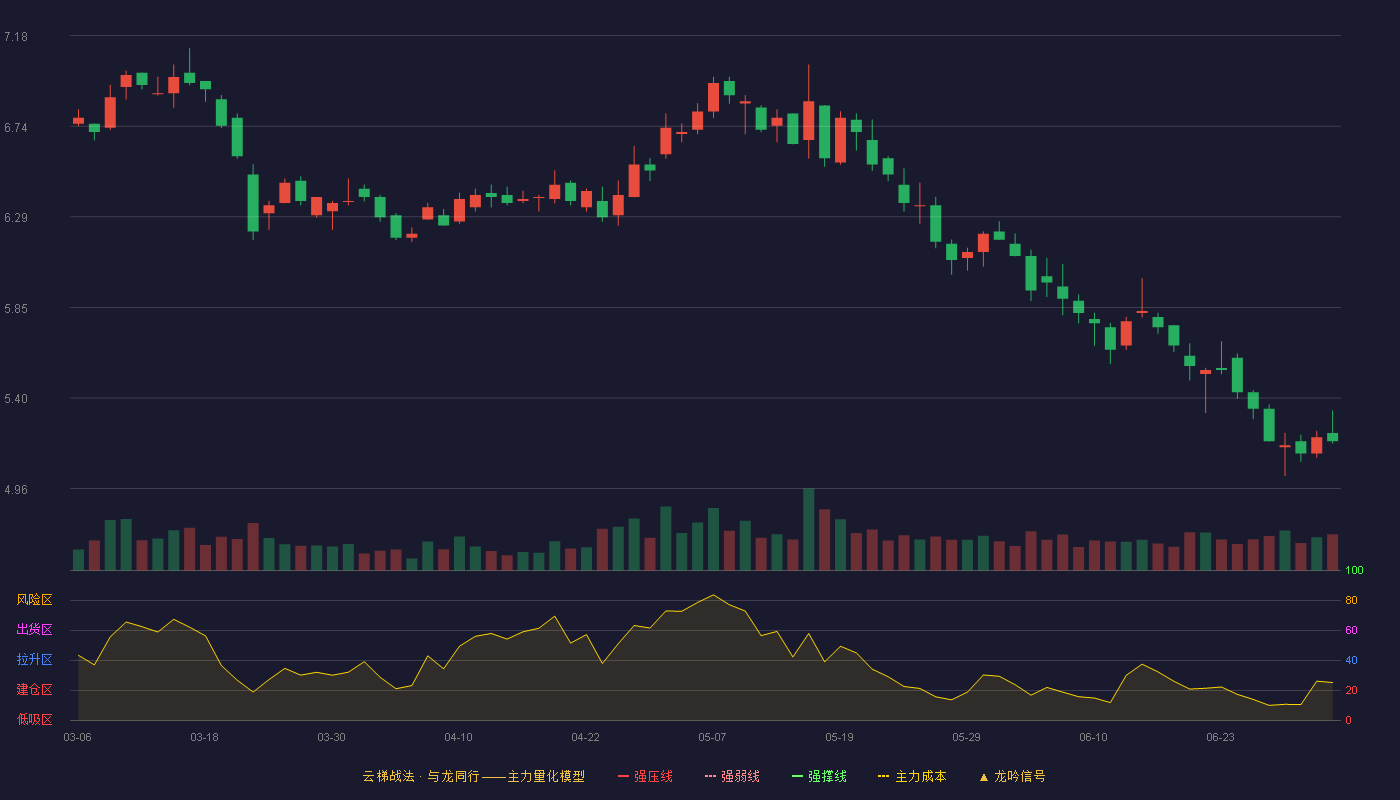Toggle the 主力成本 legend series
This screenshot has height=800, width=1400.
click(912, 776)
